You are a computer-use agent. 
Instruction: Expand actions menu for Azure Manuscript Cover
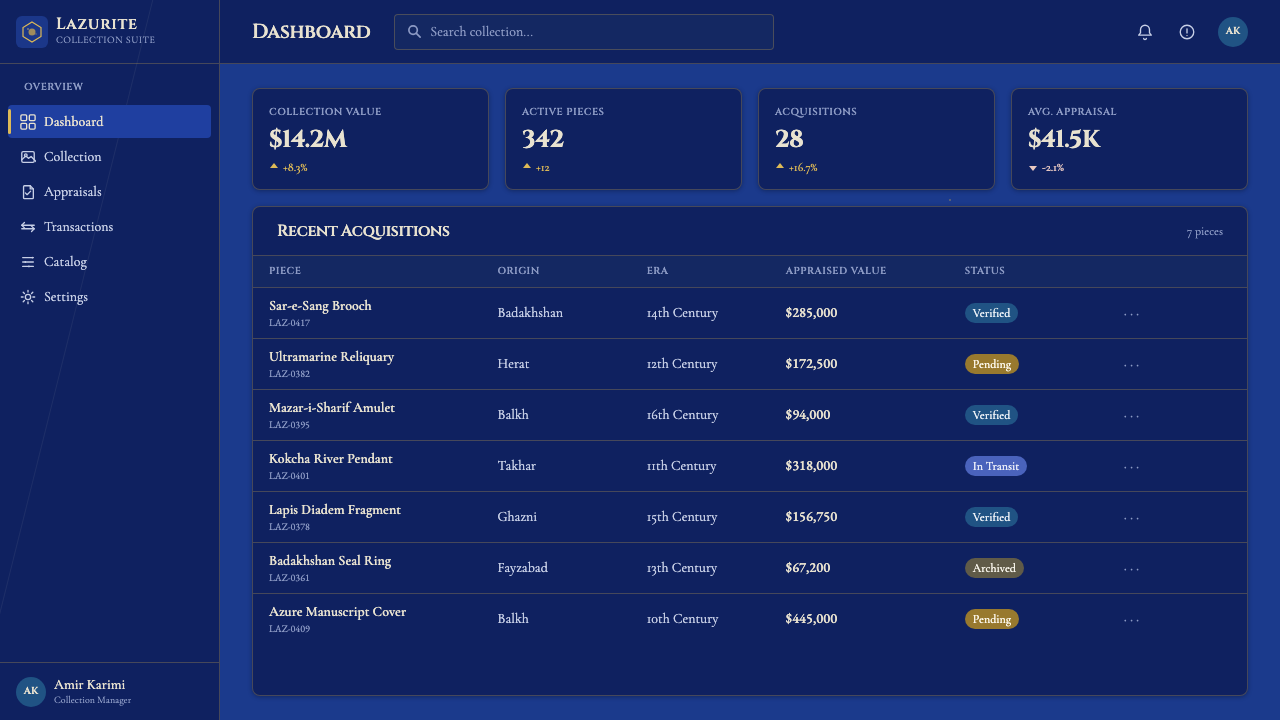tap(1131, 620)
